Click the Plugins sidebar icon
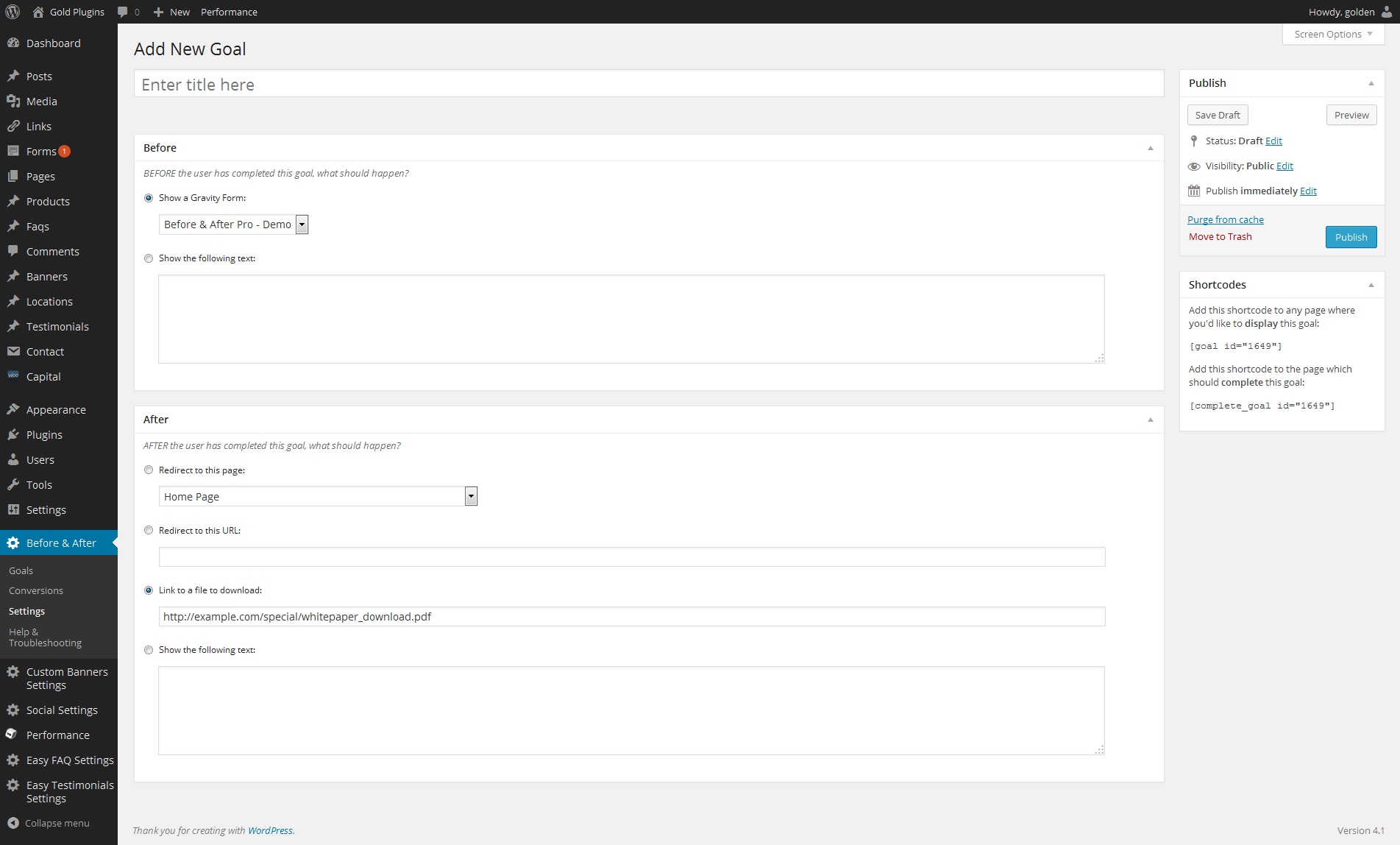 pos(13,435)
